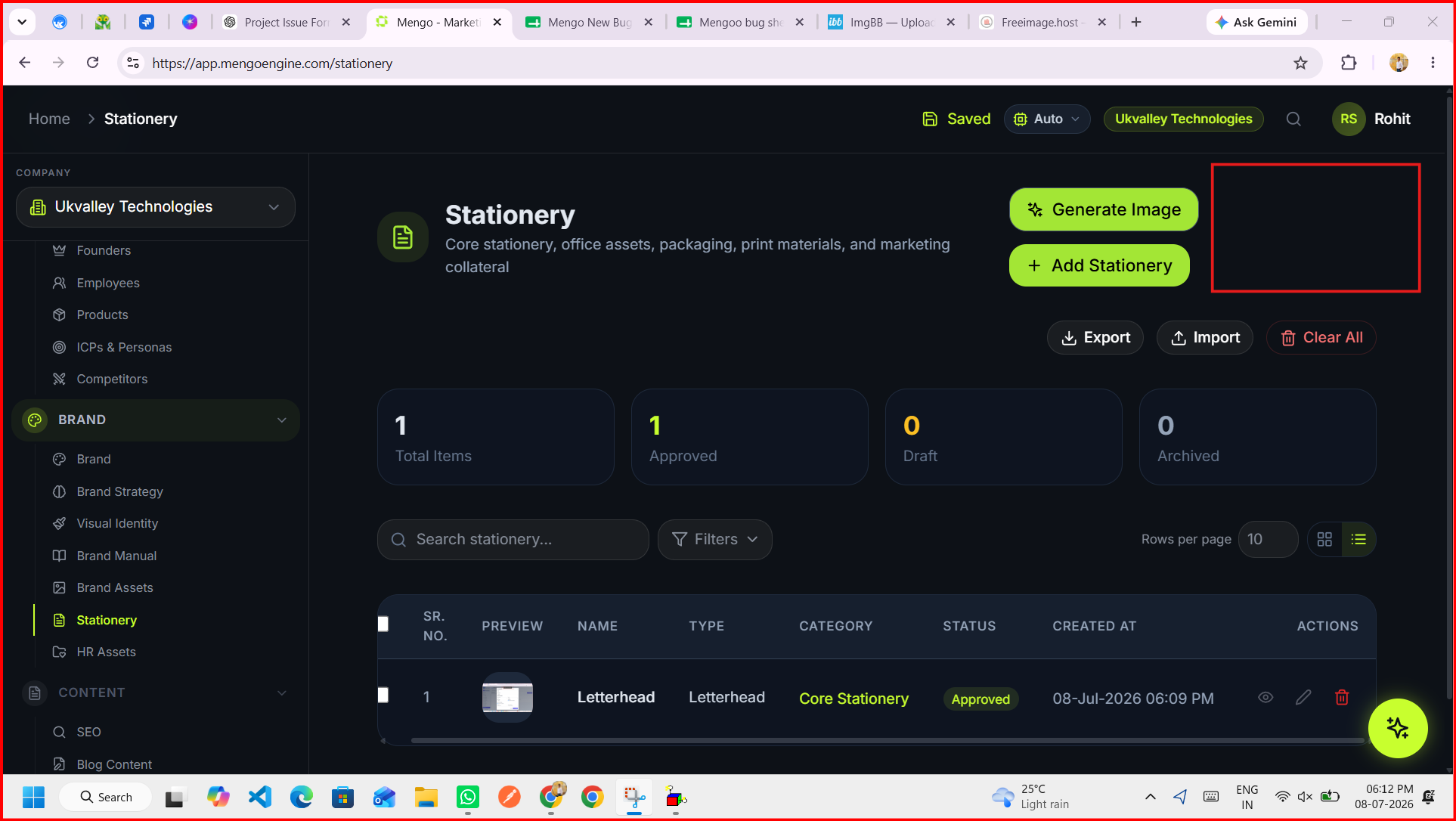Launch Visual Studio Code from taskbar
The height and width of the screenshot is (821, 1456).
259,797
